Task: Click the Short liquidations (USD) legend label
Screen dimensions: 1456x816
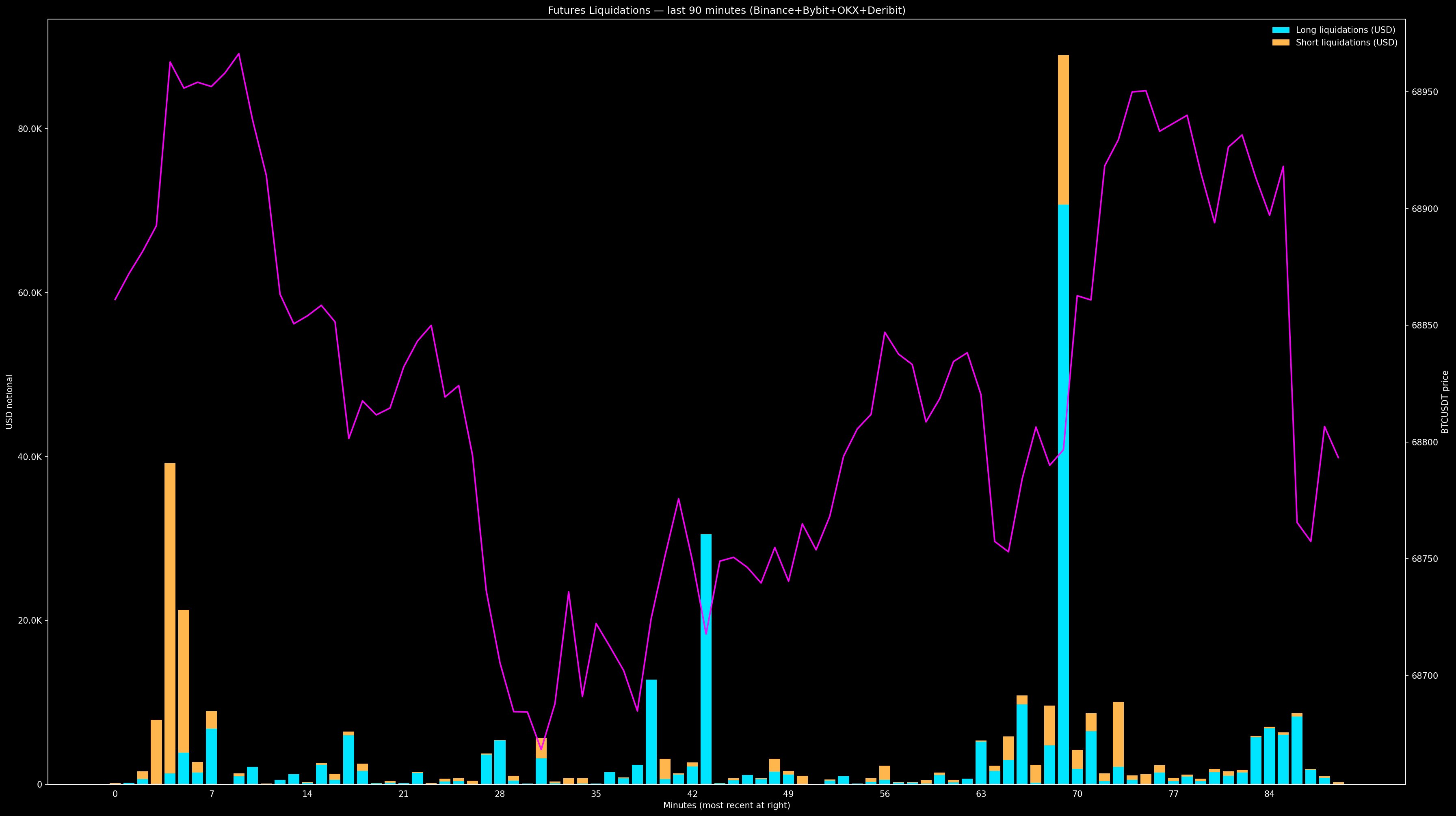Action: (x=1346, y=42)
